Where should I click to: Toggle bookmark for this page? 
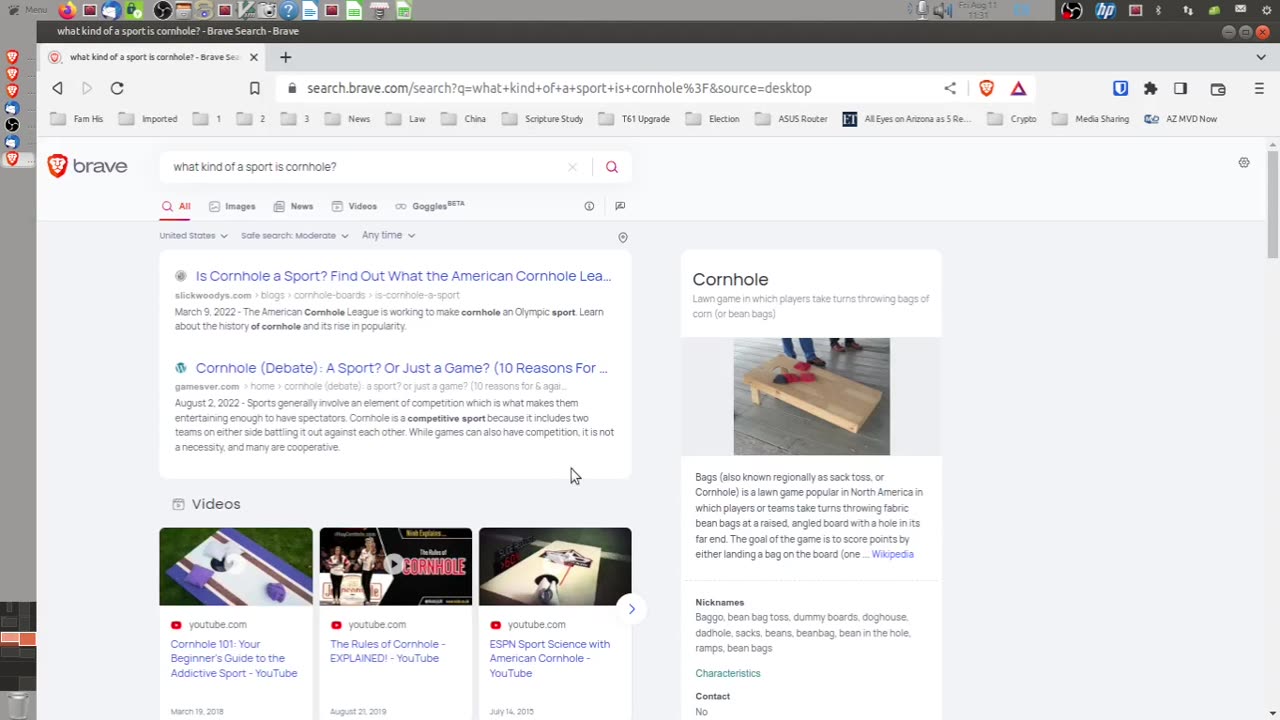coord(255,88)
